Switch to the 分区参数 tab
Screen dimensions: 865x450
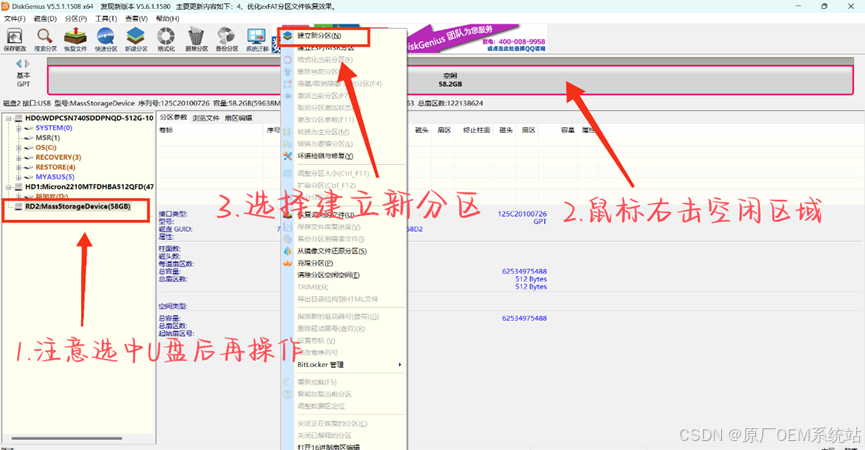point(173,117)
